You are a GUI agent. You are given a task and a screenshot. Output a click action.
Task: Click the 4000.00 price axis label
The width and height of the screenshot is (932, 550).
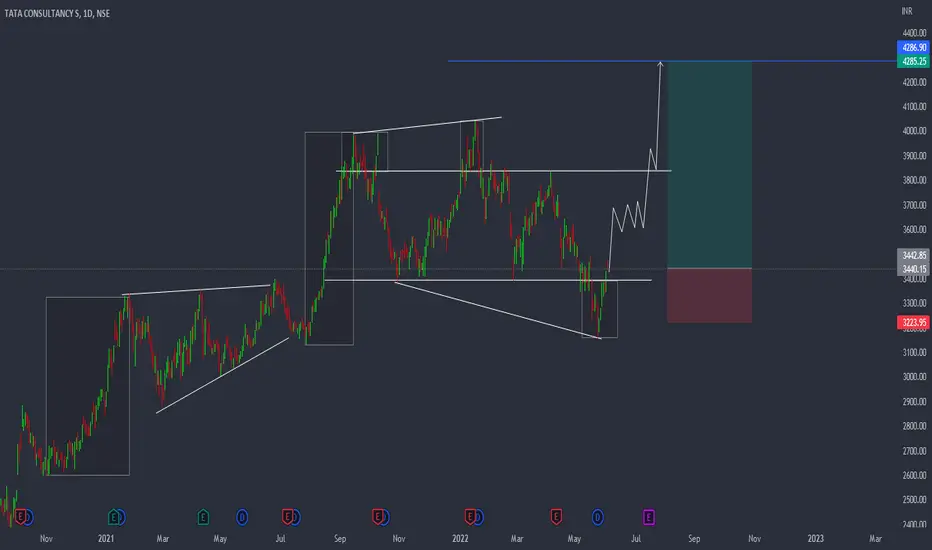(914, 131)
